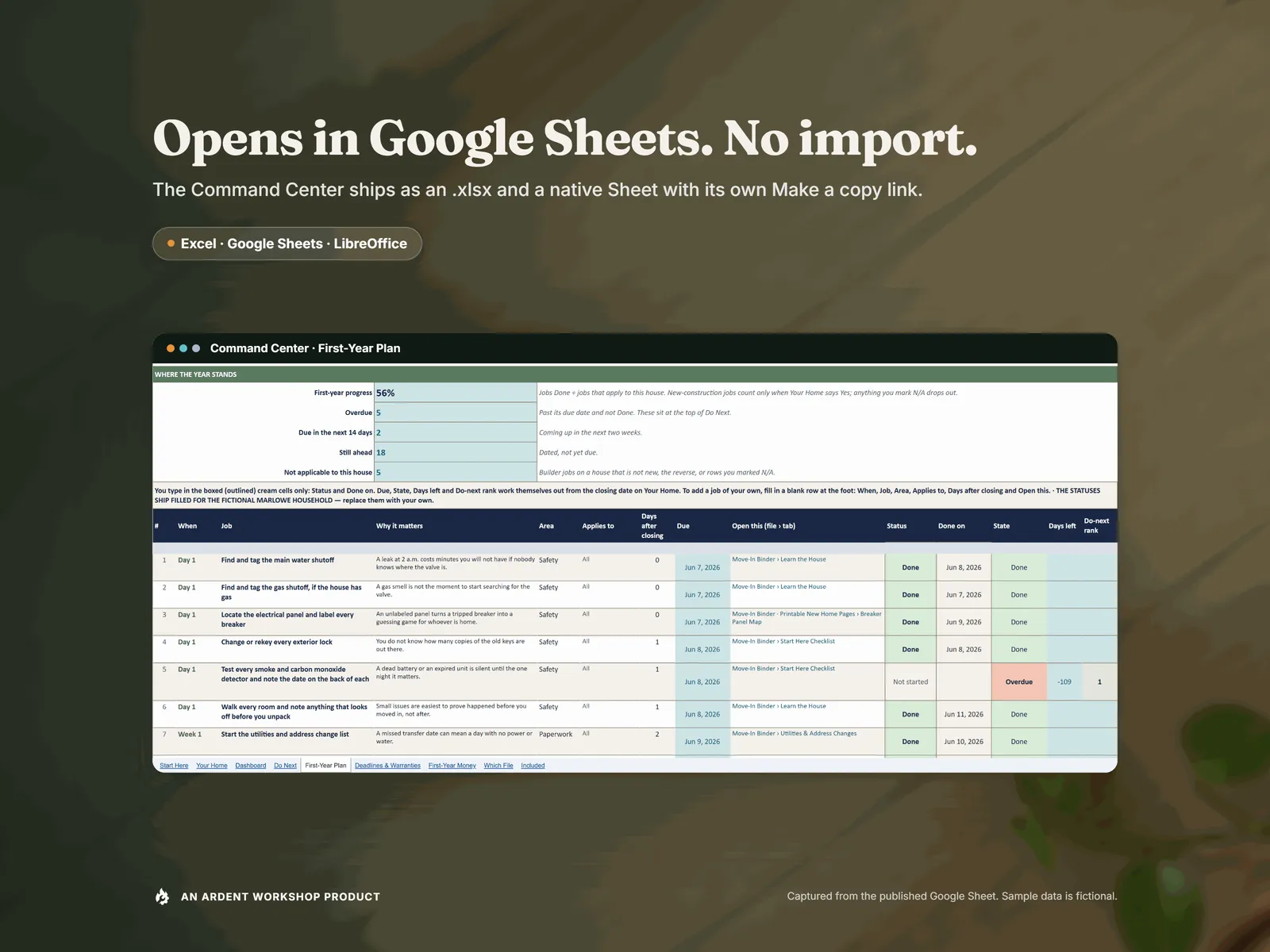1270x952 pixels.
Task: Select due date Jun 9, 2026
Action: (x=702, y=742)
